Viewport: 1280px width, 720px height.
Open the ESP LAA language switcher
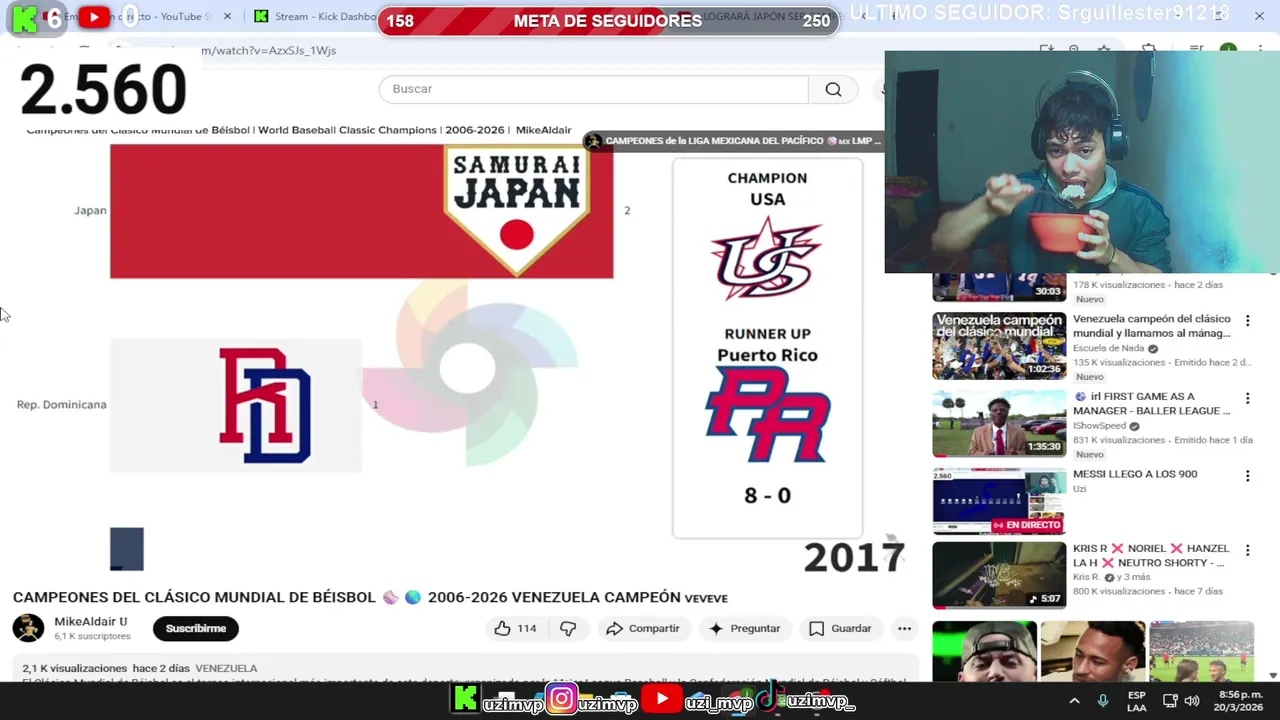coord(1137,701)
